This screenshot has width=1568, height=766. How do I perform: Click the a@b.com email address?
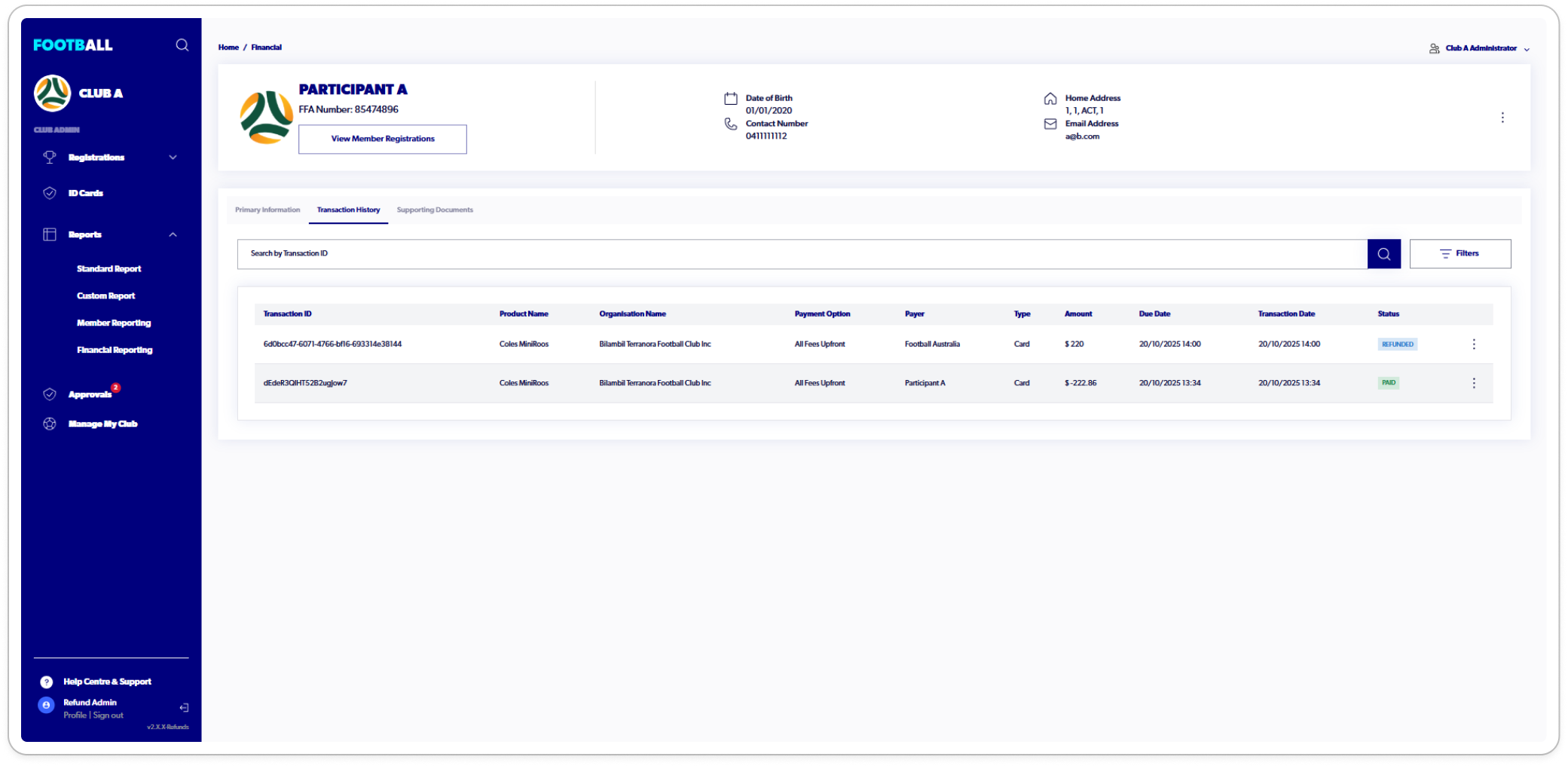pyautogui.click(x=1082, y=136)
